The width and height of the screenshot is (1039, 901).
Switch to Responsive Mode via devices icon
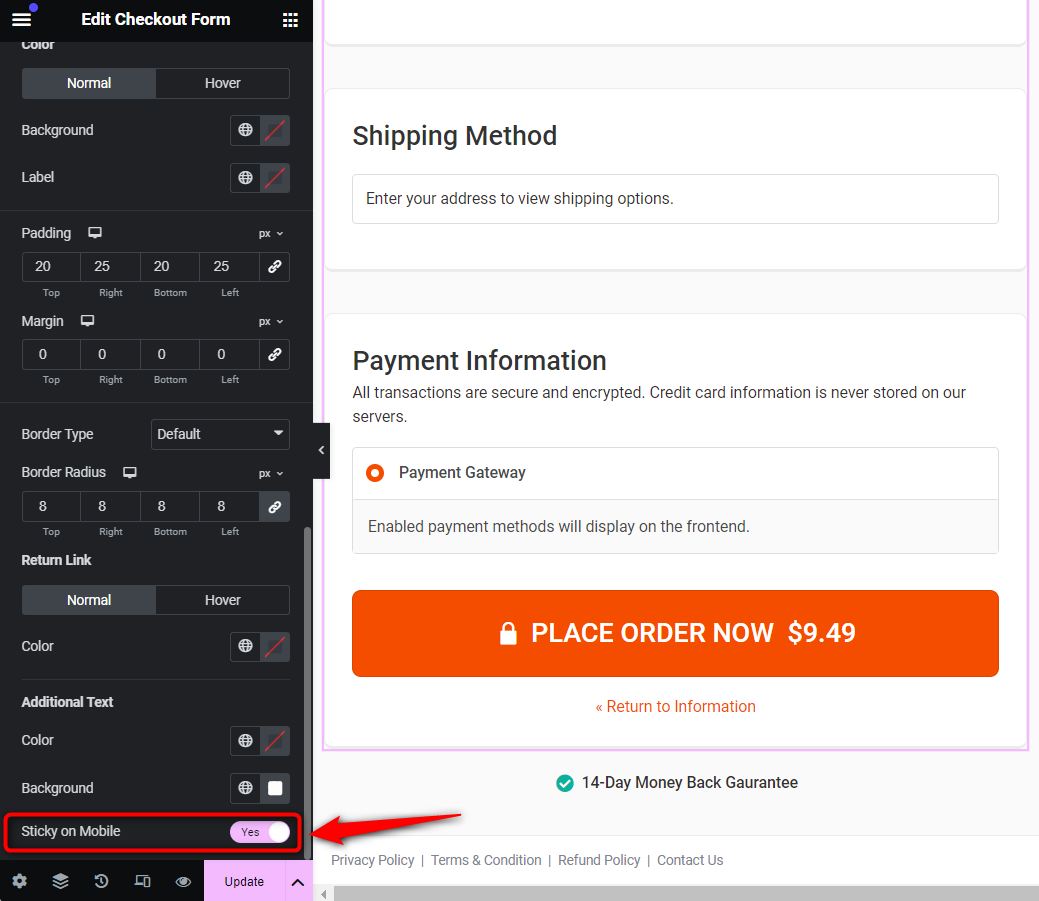tap(142, 881)
